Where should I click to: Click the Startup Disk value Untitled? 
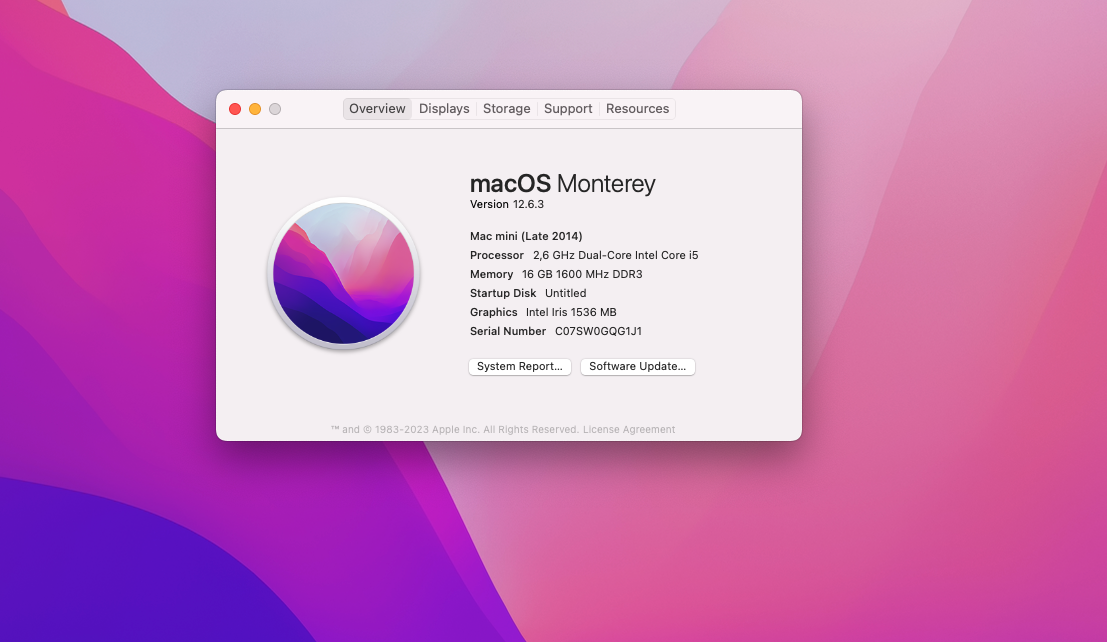point(566,293)
